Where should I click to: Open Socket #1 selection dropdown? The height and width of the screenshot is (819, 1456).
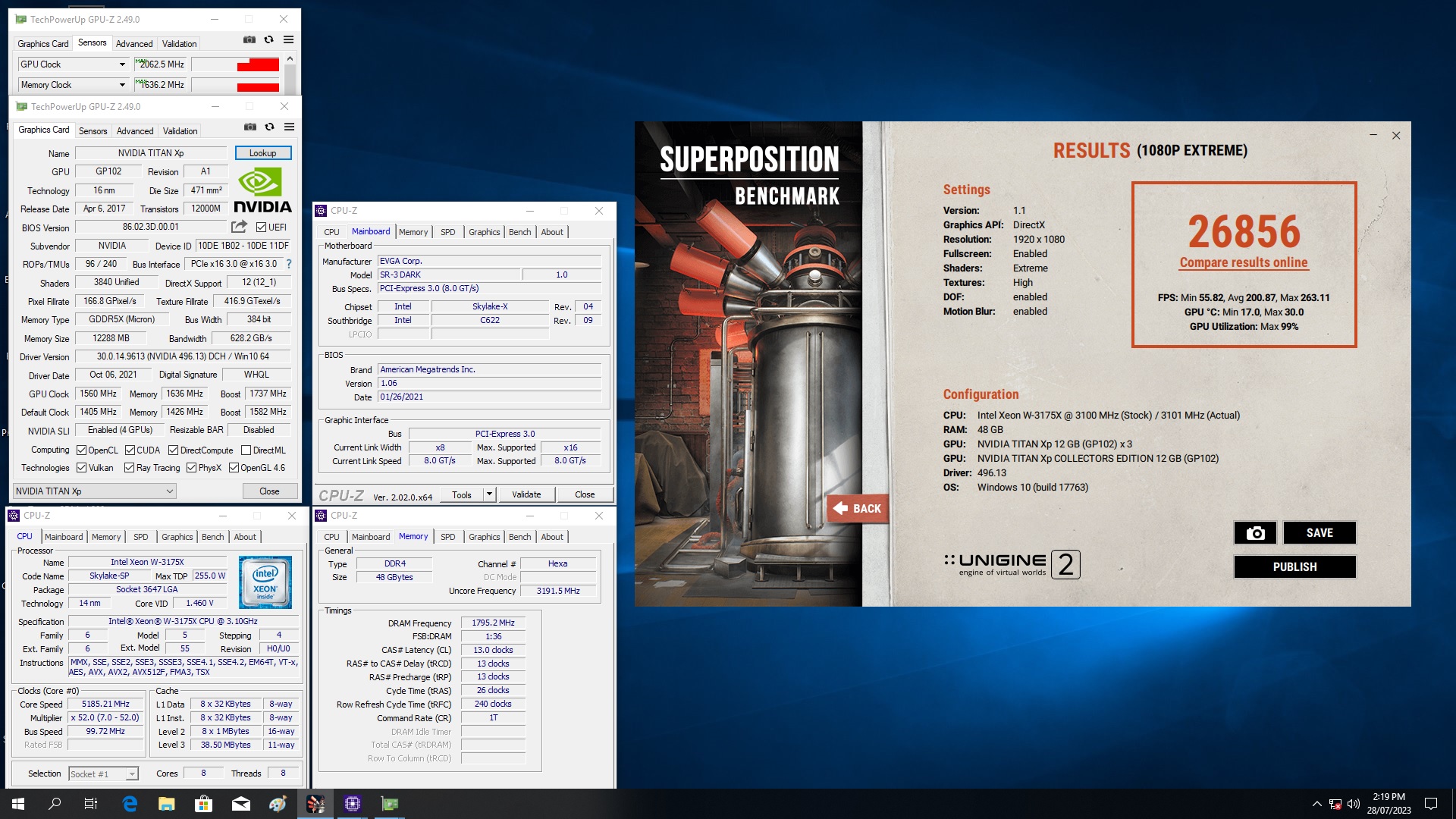pos(103,773)
